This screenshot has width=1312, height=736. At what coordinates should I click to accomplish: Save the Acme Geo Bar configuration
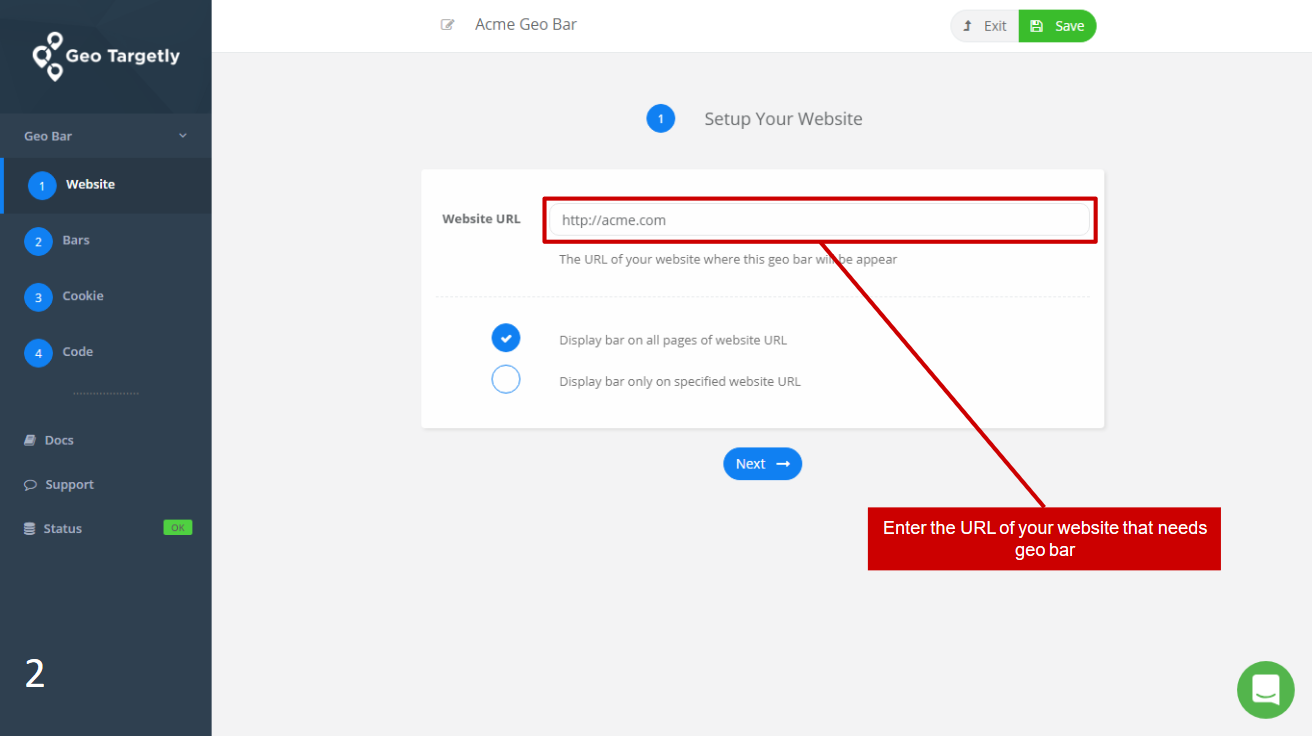pos(1057,25)
